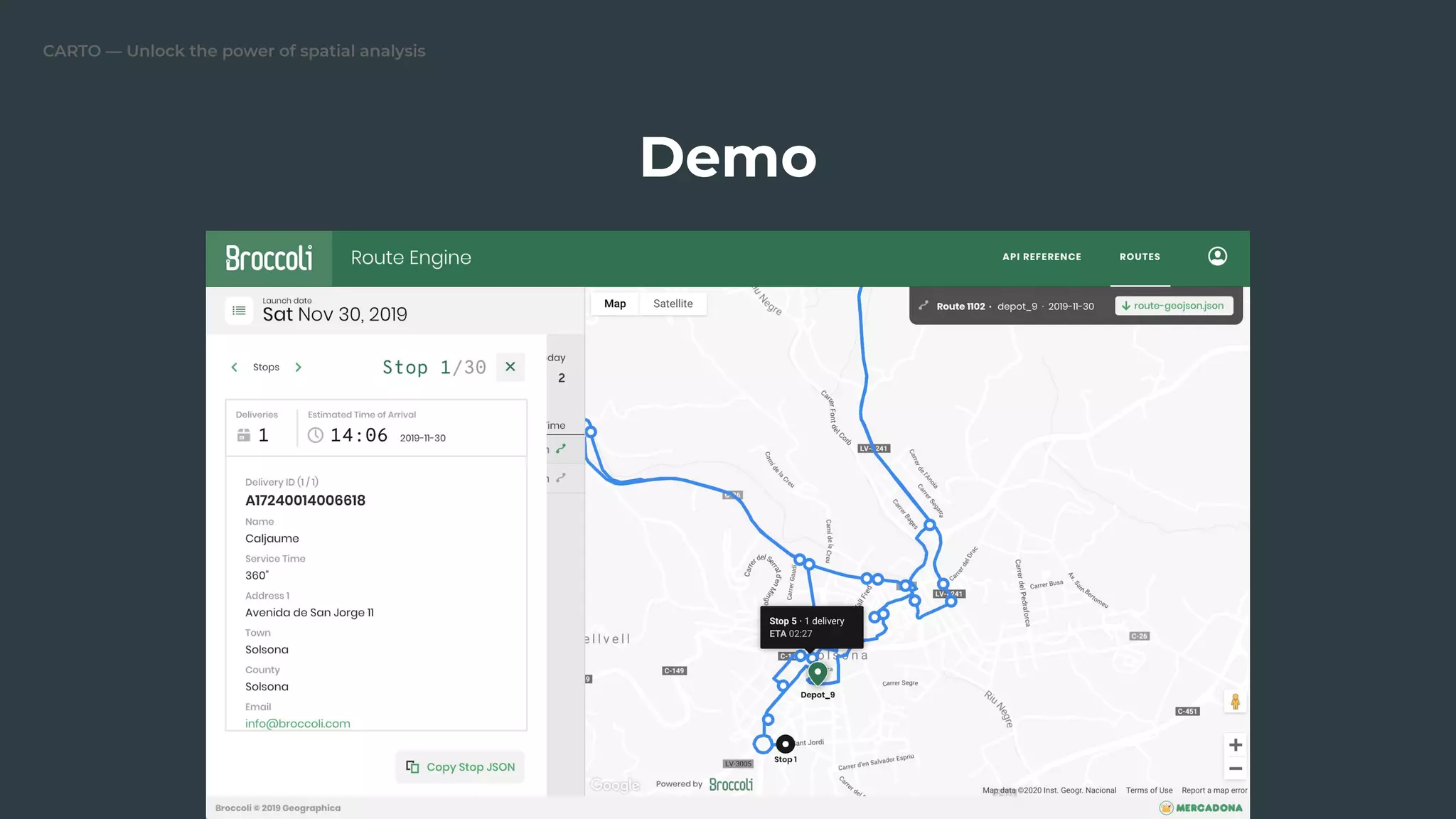Click the info@broccoli.com email link
The image size is (1456, 819).
(298, 724)
